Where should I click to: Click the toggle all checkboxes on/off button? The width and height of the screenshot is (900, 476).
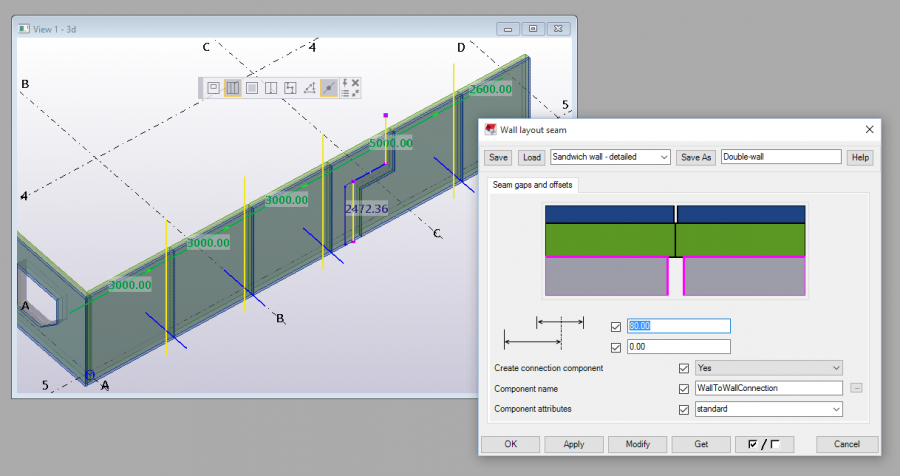(765, 444)
